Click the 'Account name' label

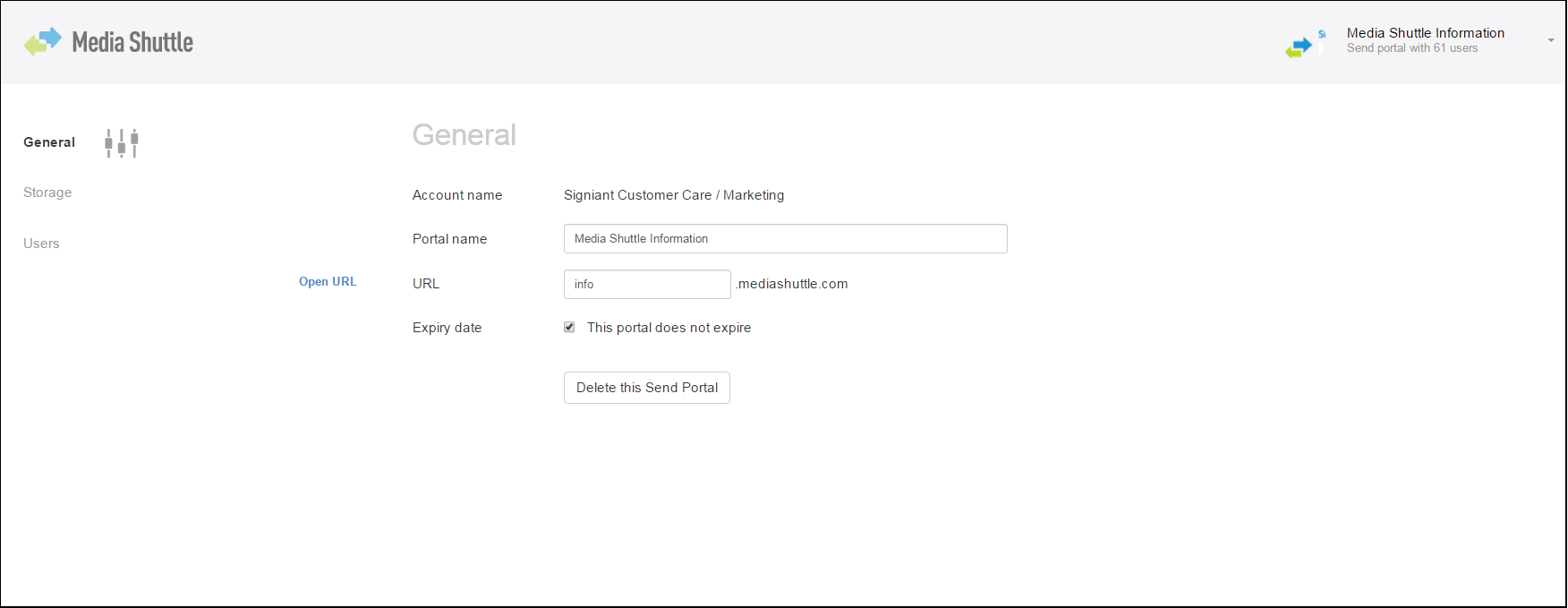pyautogui.click(x=457, y=195)
